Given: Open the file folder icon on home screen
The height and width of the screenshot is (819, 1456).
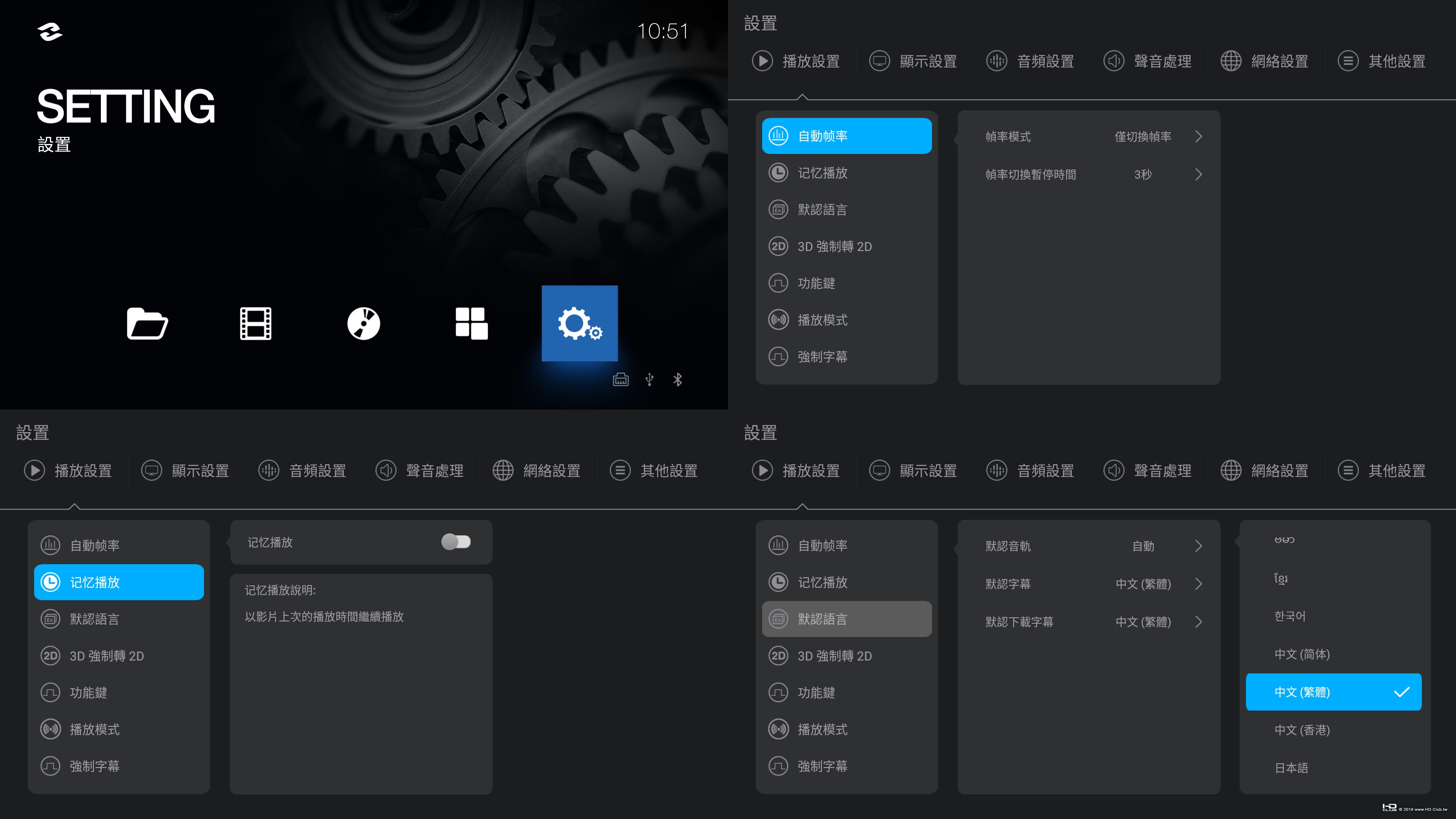Looking at the screenshot, I should tap(147, 323).
